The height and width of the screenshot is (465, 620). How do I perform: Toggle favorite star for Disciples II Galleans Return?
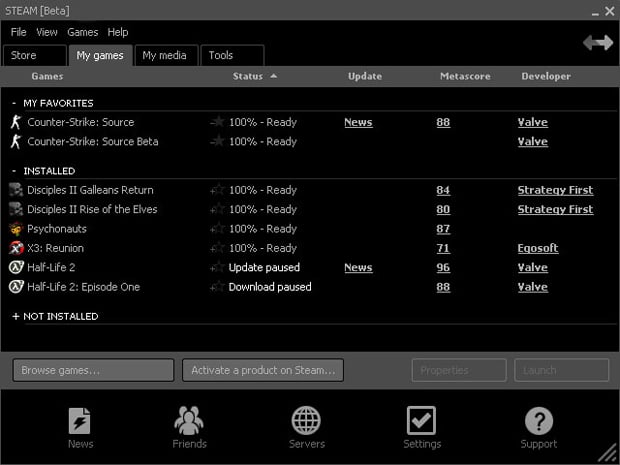click(217, 190)
